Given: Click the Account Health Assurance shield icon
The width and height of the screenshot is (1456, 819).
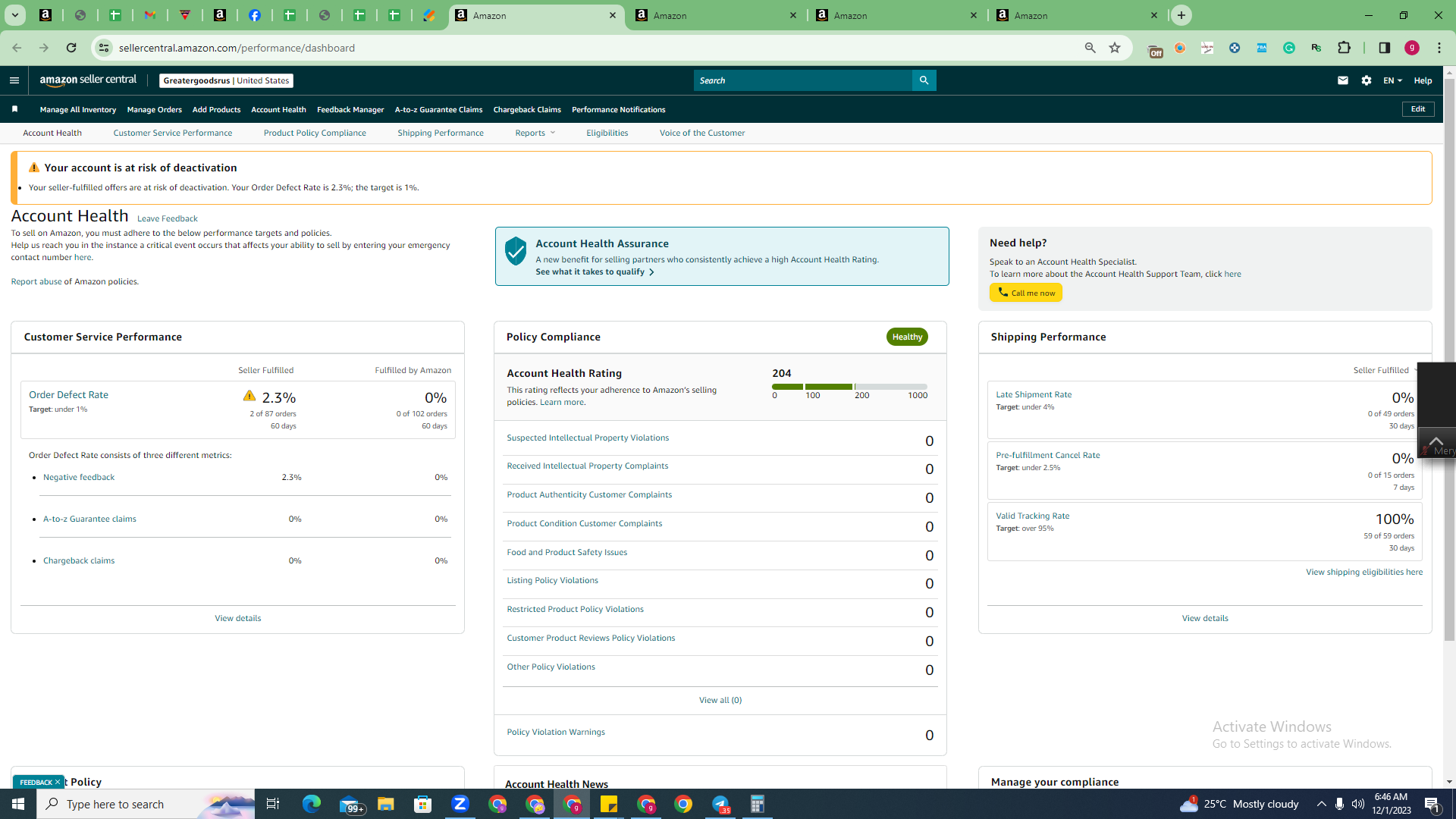Looking at the screenshot, I should tap(516, 251).
